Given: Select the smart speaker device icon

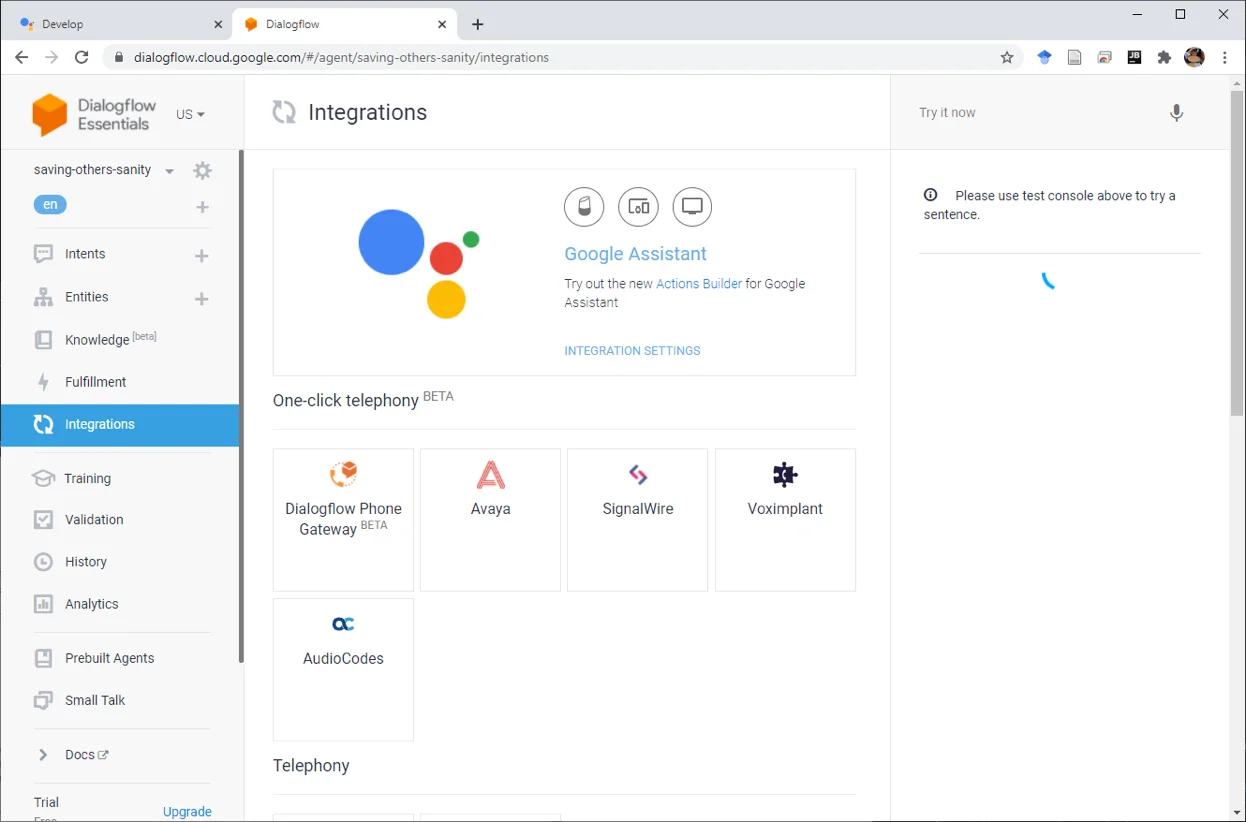Looking at the screenshot, I should 584,207.
